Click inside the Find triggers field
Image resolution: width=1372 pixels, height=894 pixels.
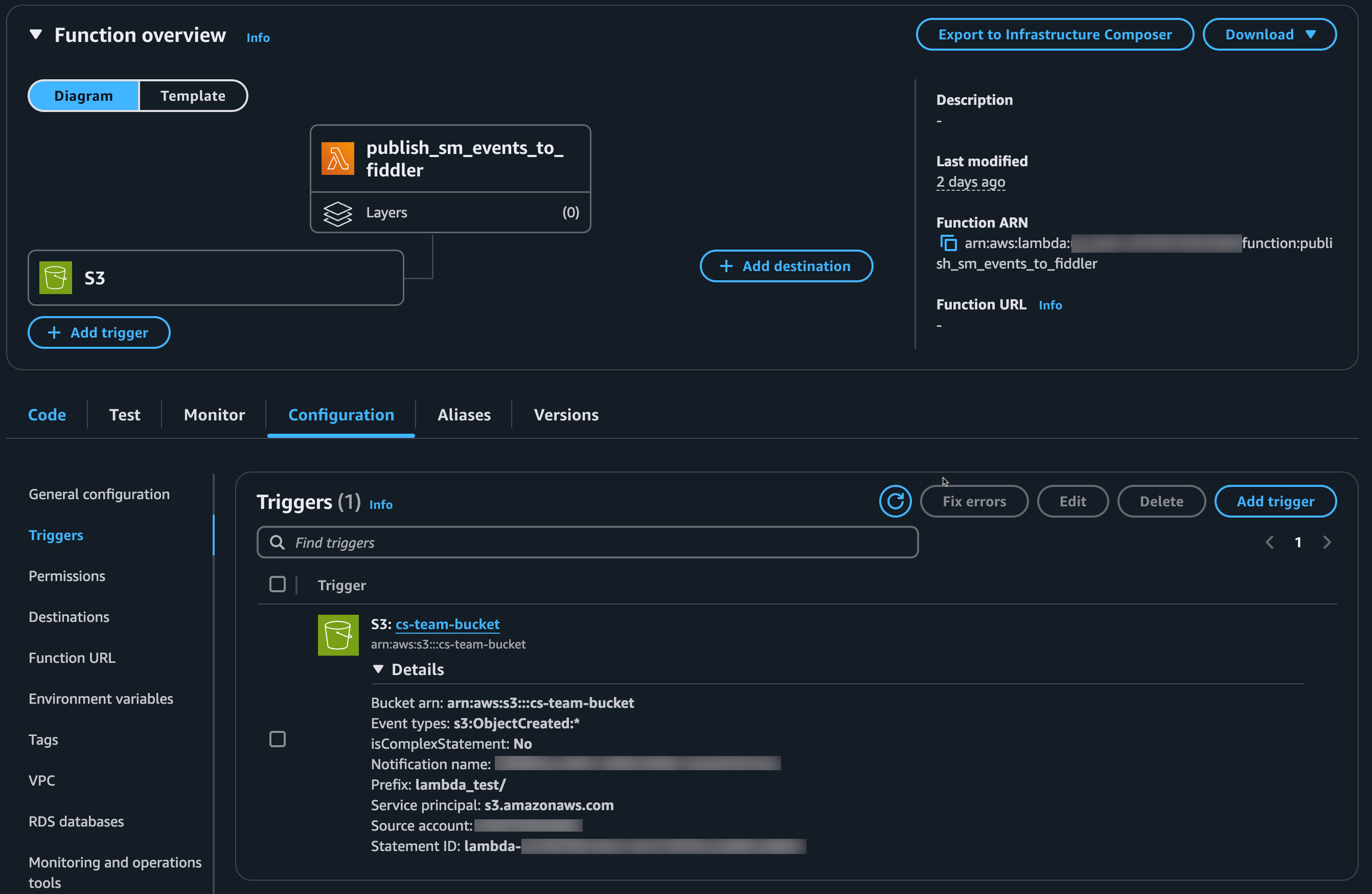pos(577,542)
